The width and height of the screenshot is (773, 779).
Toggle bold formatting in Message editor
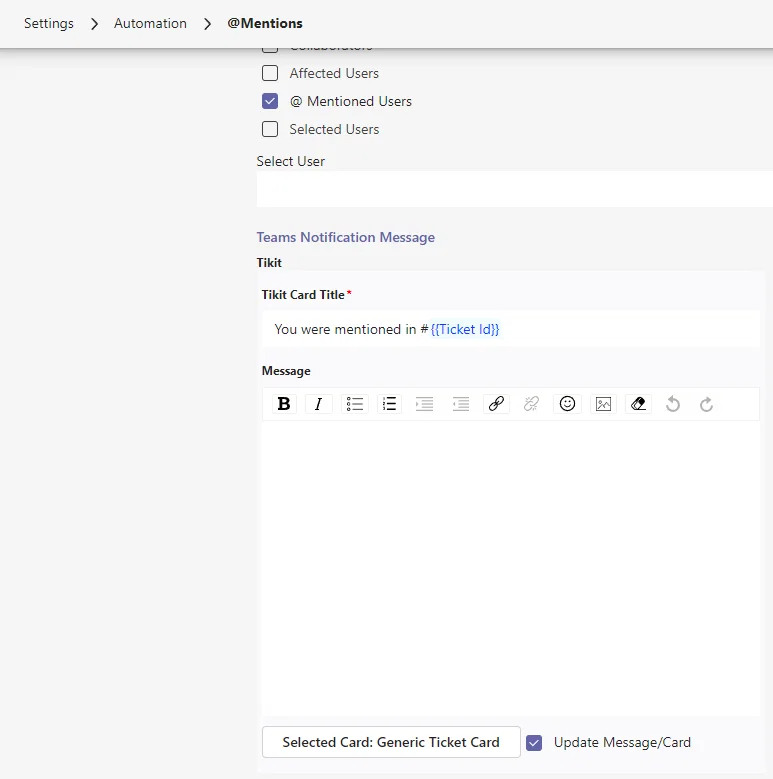pyautogui.click(x=284, y=404)
